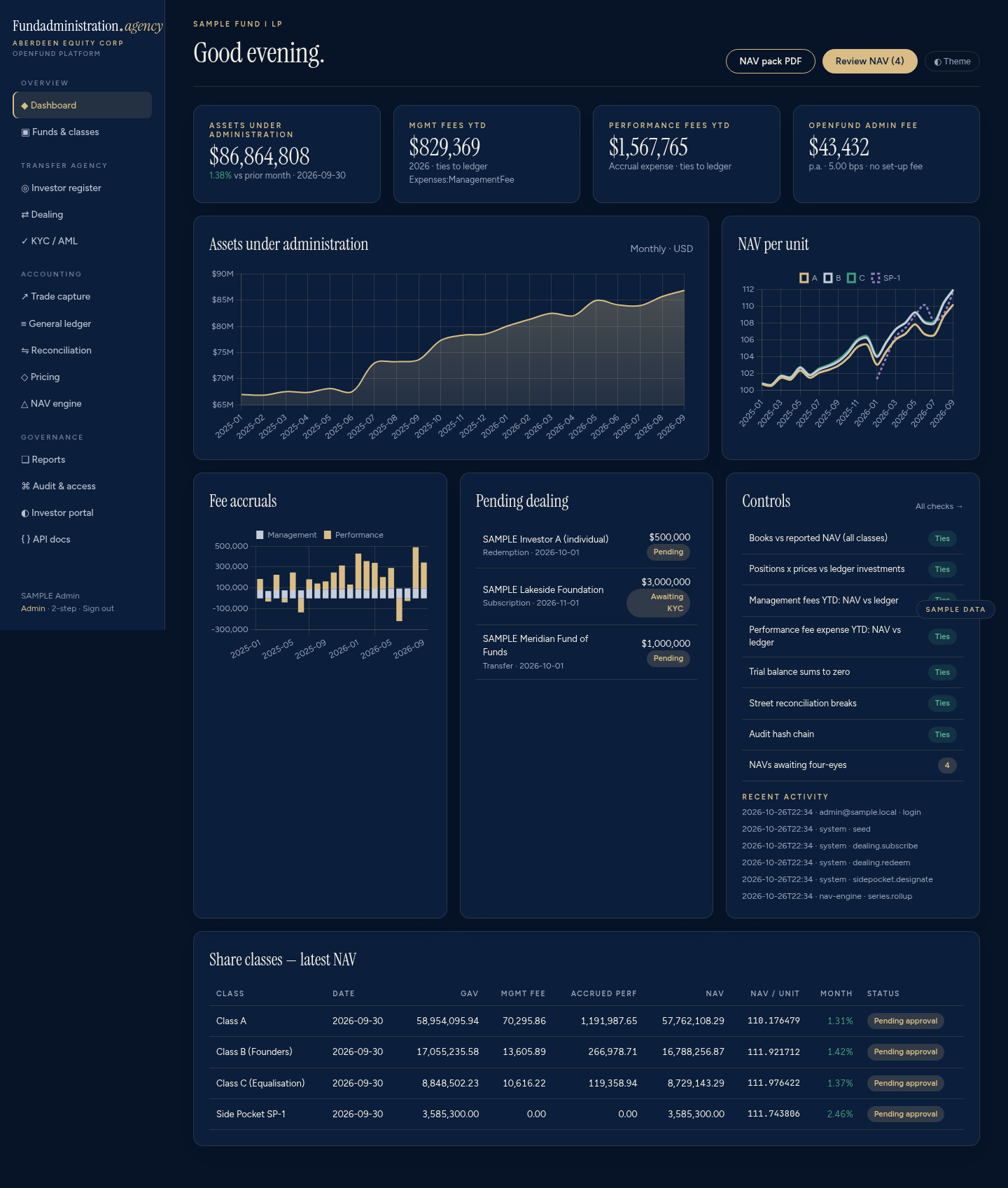Open Funds & classes page
This screenshot has width=1008, height=1188.
(83, 132)
